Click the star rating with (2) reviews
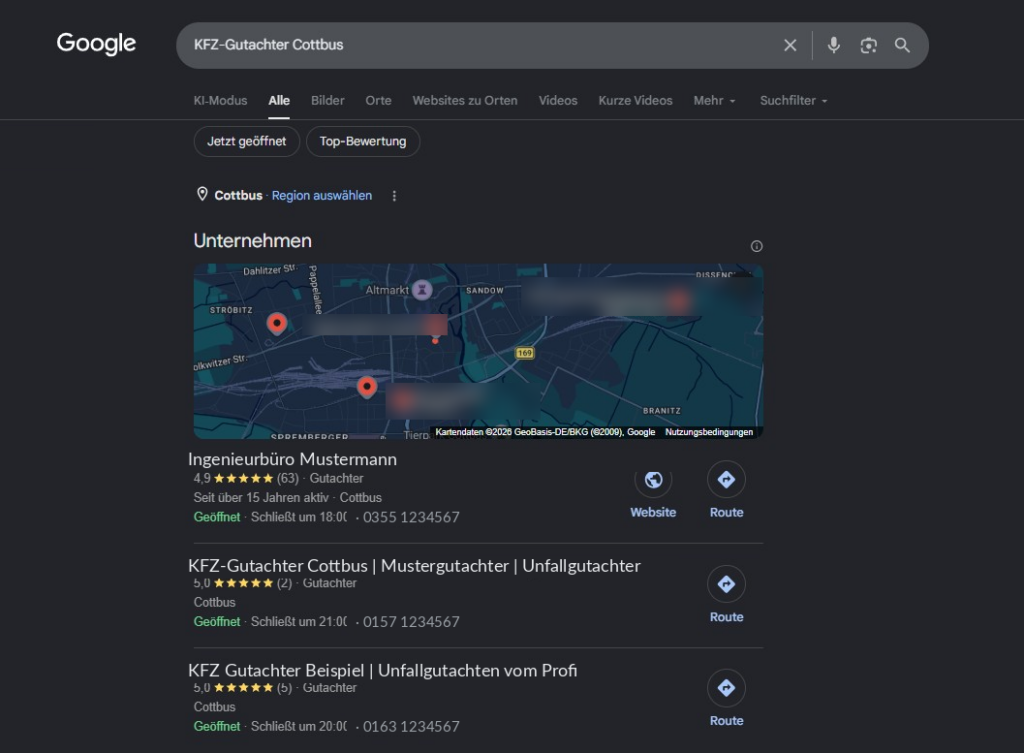The image size is (1024, 753). click(242, 583)
